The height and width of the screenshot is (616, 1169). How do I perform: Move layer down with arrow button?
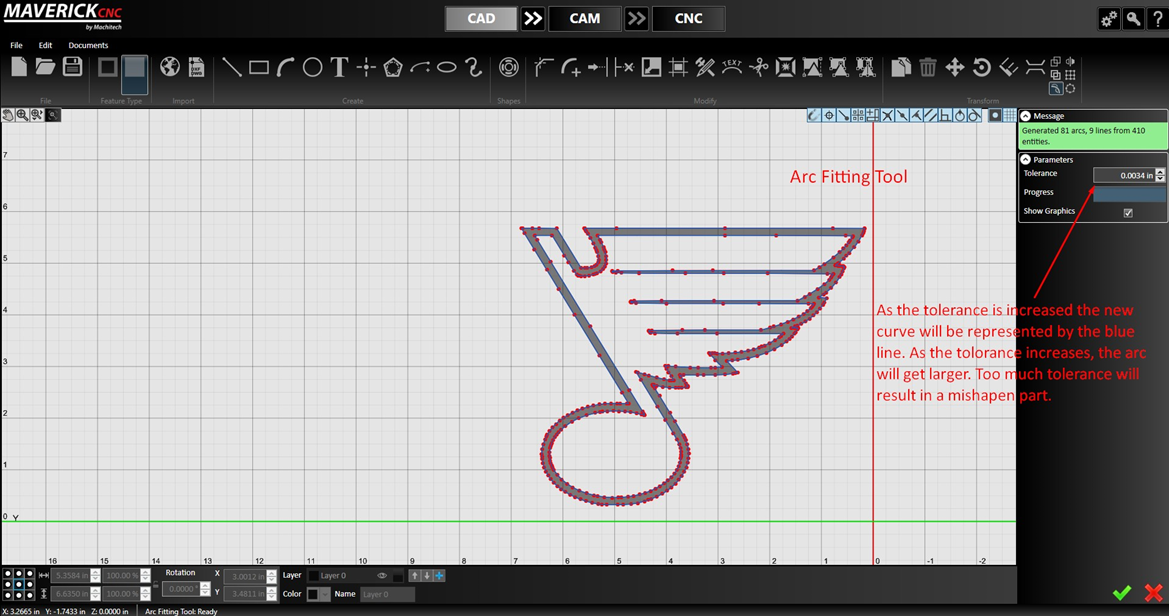(426, 576)
